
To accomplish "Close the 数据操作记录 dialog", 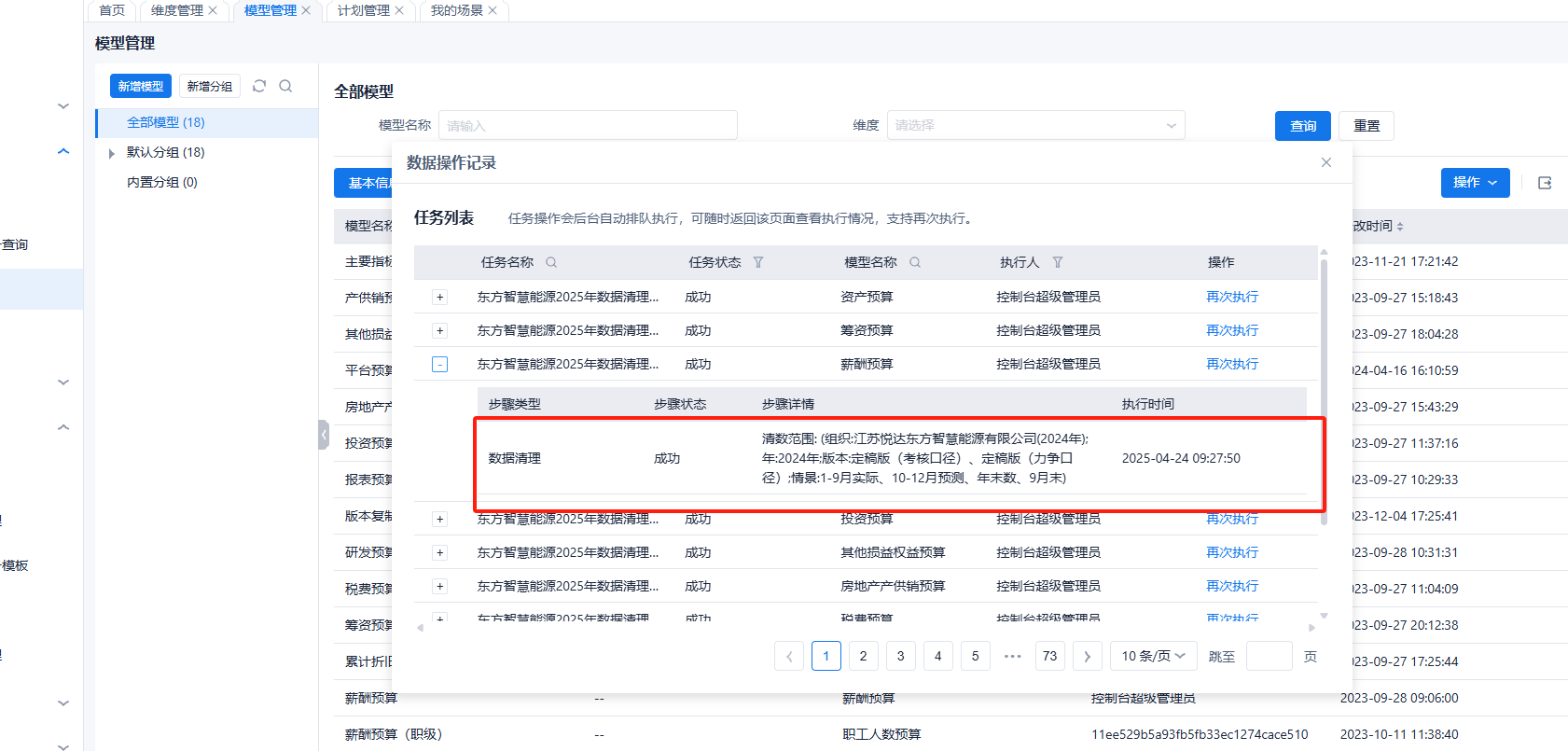I will point(1326,162).
